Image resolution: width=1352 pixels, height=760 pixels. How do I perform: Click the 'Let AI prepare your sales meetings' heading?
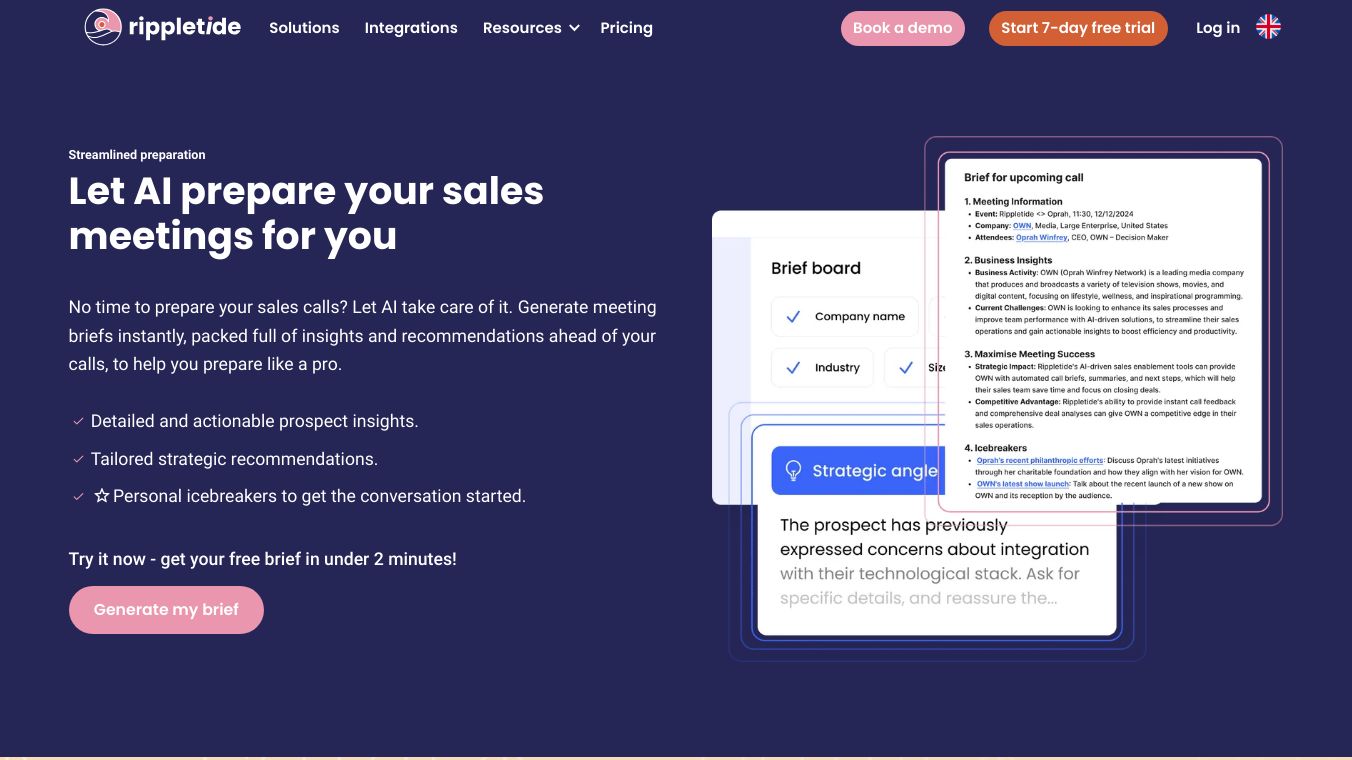point(306,213)
